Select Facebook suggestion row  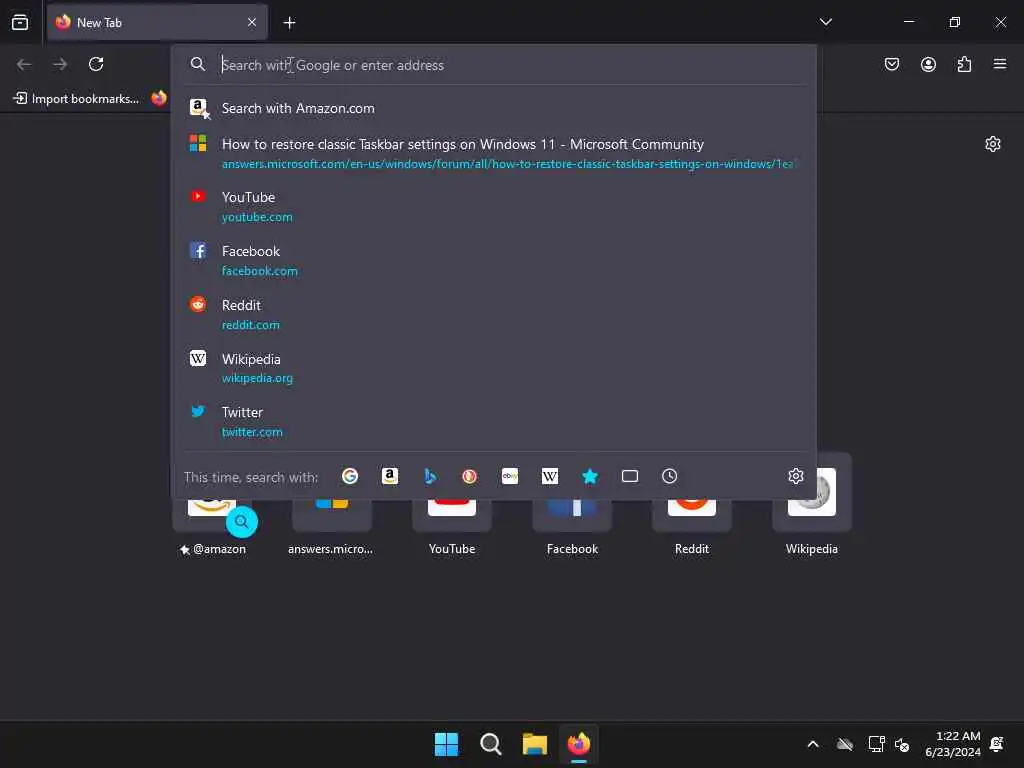pyautogui.click(x=494, y=260)
